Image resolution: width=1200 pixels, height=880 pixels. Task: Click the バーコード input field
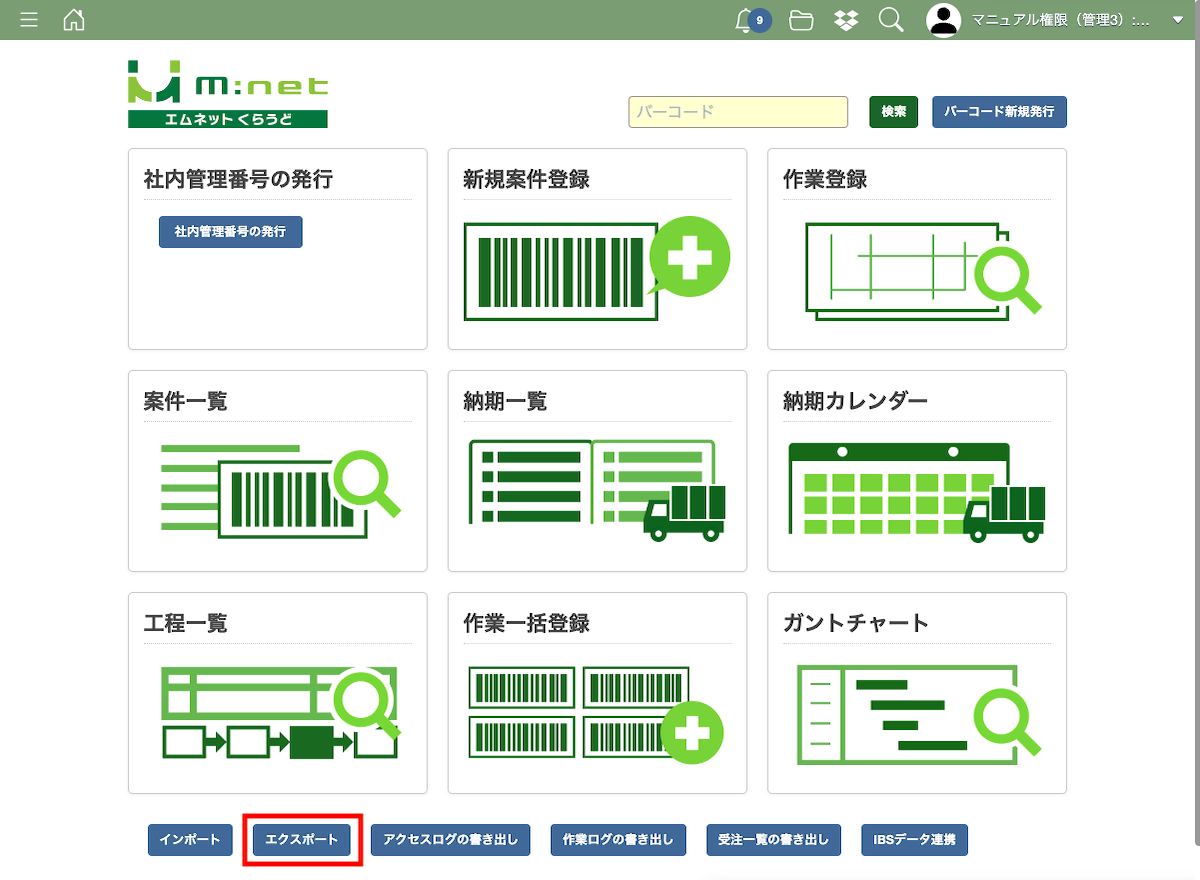click(738, 112)
